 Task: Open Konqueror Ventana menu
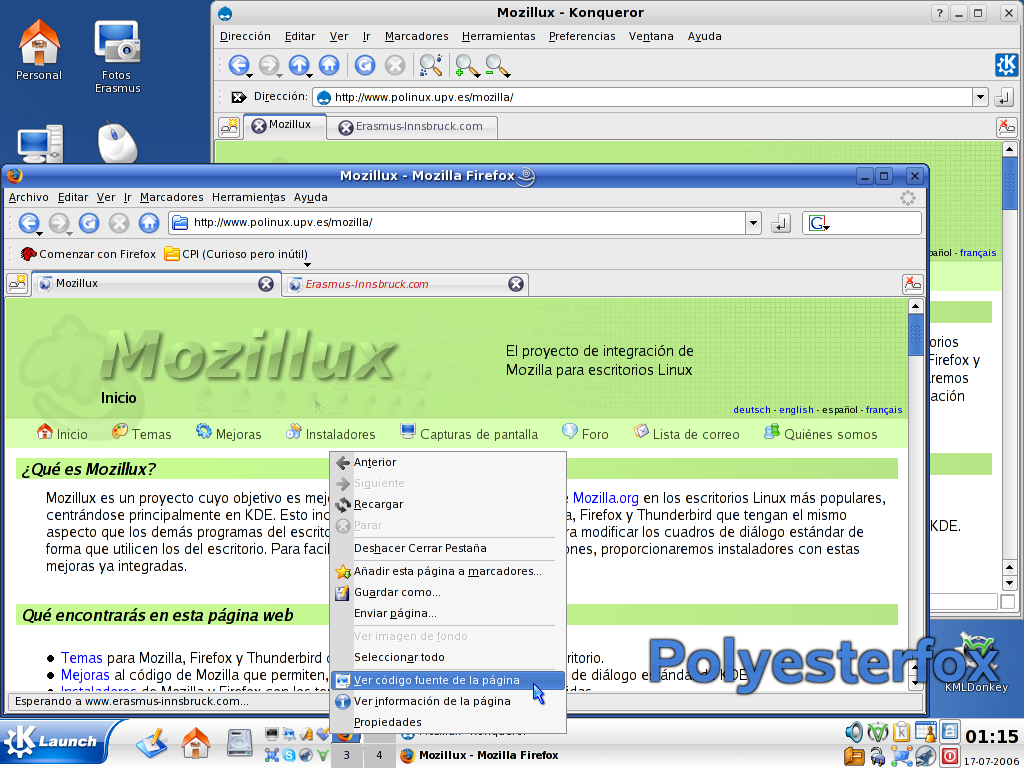[x=651, y=37]
